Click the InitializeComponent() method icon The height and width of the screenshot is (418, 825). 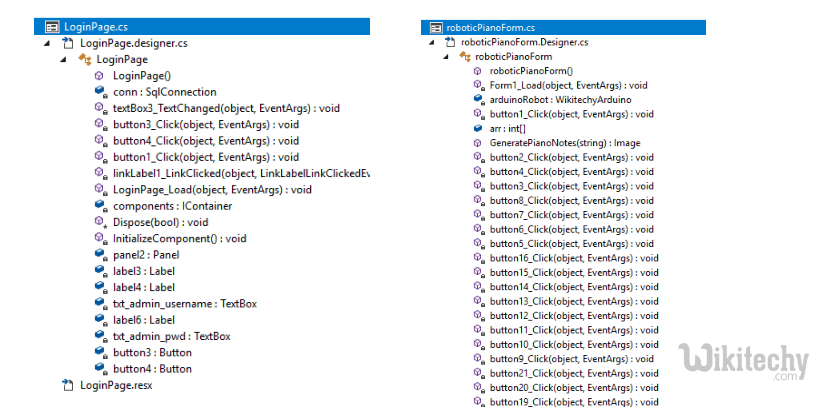coord(100,238)
